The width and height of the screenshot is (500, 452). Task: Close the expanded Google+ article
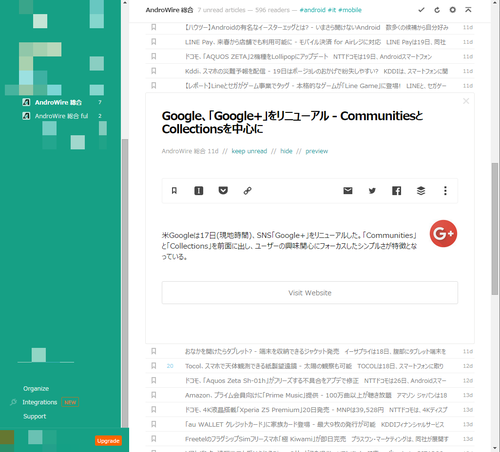pos(466,101)
